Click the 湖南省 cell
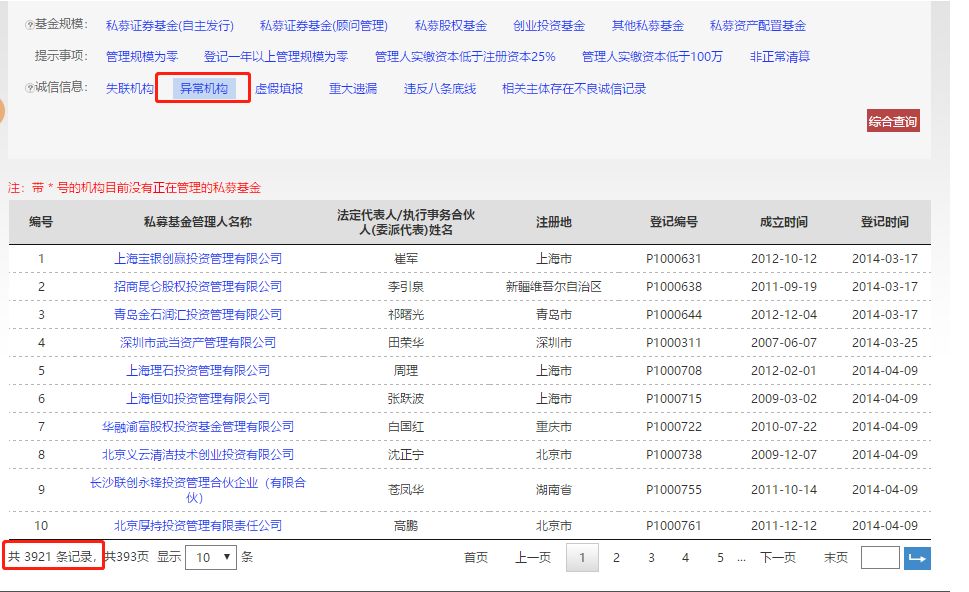 pyautogui.click(x=554, y=489)
